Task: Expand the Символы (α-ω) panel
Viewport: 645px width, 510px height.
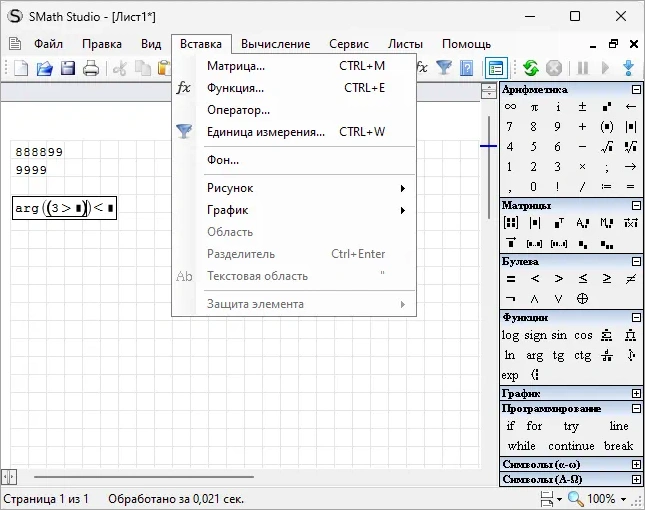Action: tap(636, 464)
